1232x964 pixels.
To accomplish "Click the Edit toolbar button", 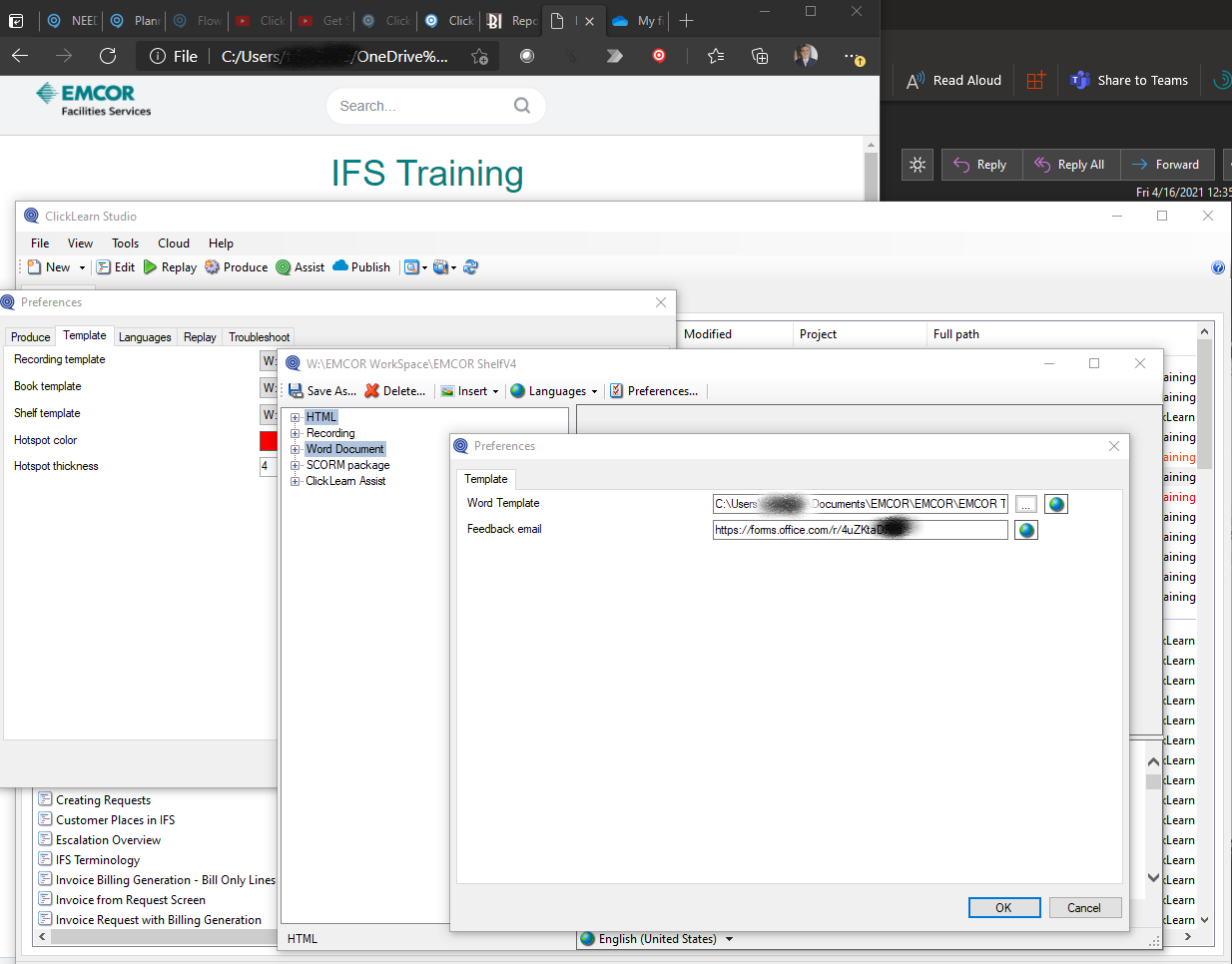I will click(x=116, y=267).
